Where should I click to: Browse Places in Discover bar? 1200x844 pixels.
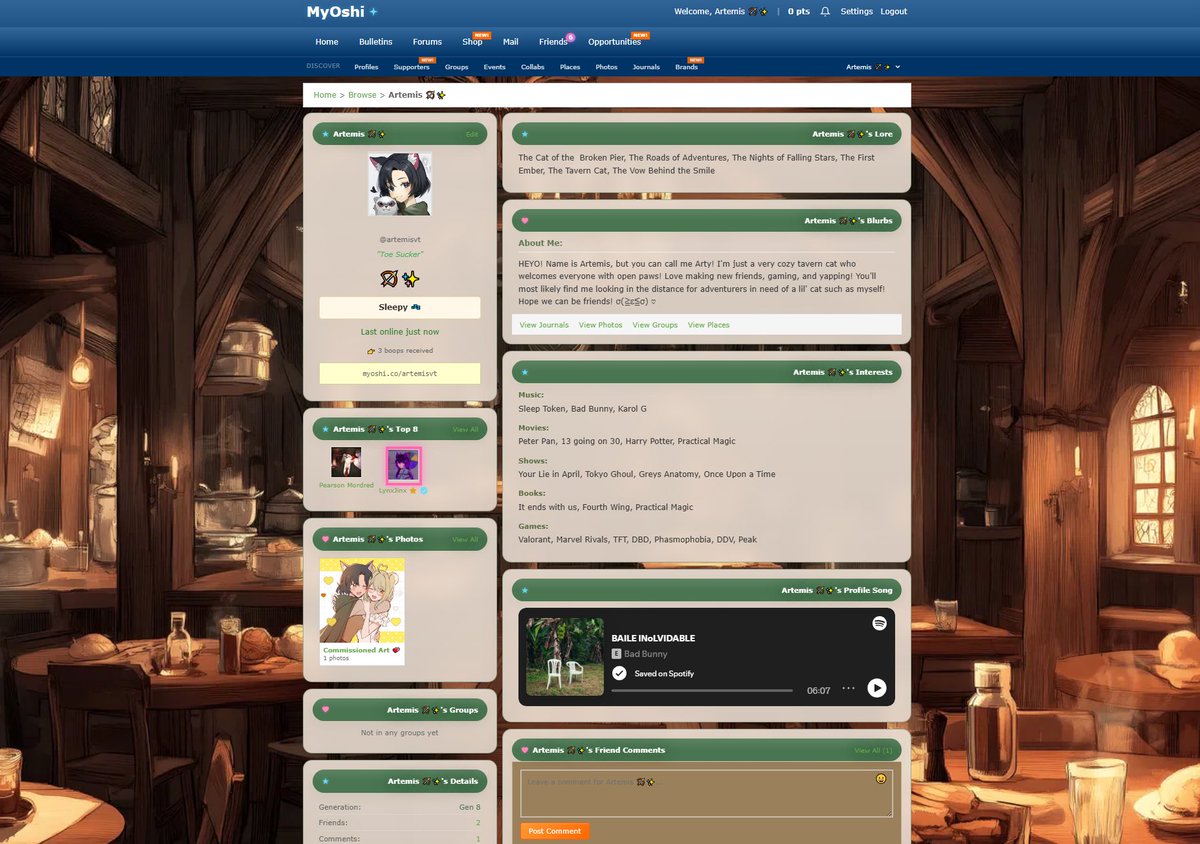pos(570,67)
